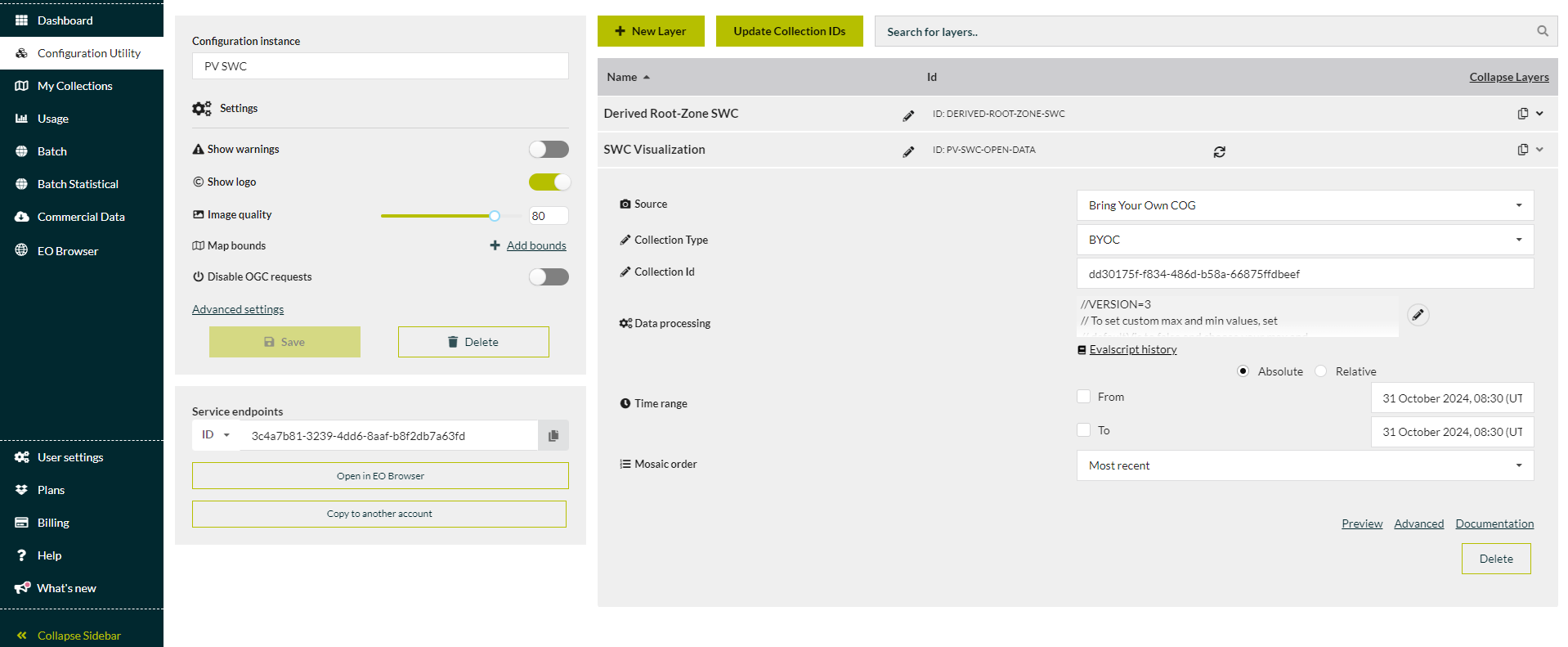Click the Batch globe icon

pyautogui.click(x=22, y=151)
